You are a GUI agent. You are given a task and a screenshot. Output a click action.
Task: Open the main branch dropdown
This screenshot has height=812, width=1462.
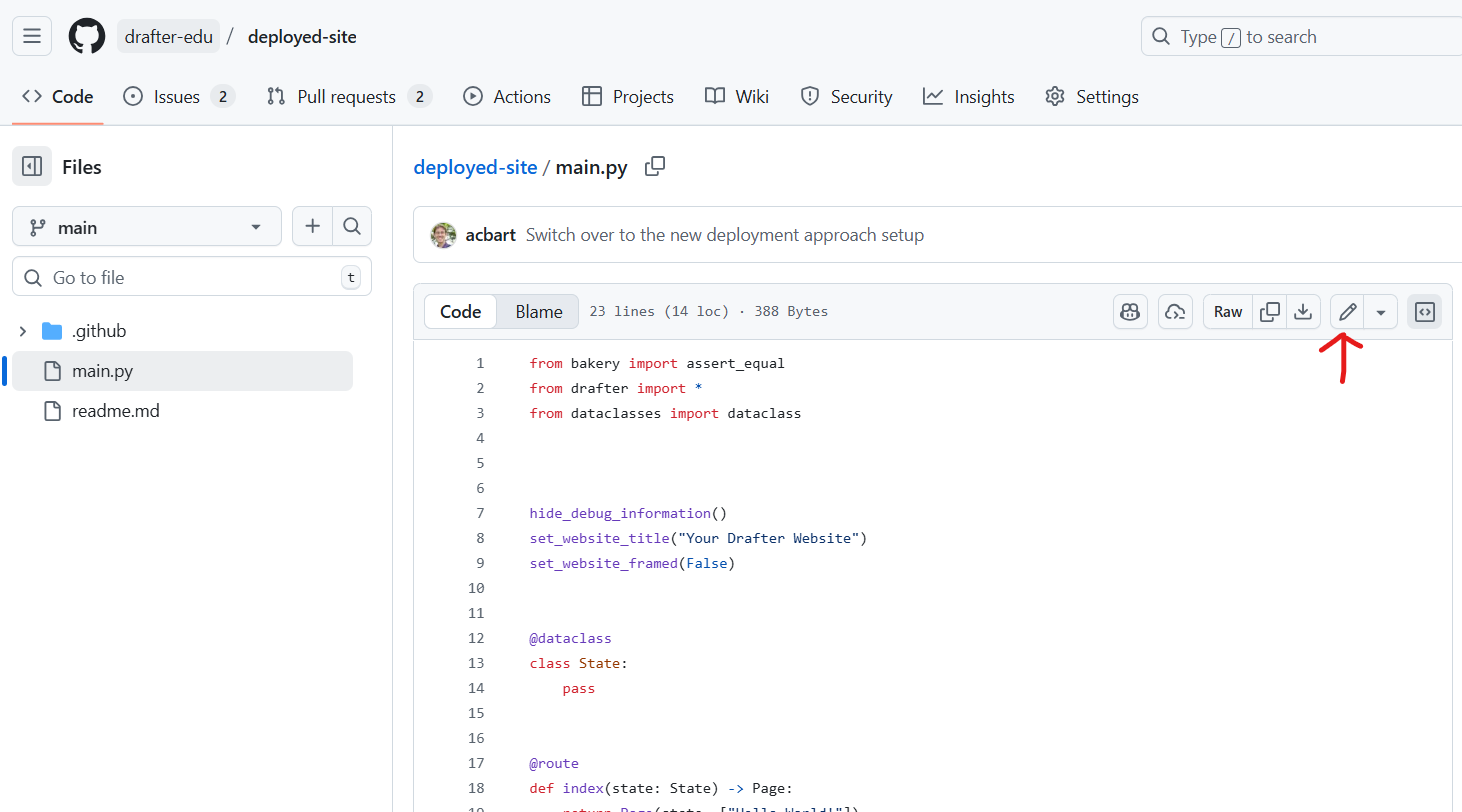click(147, 227)
